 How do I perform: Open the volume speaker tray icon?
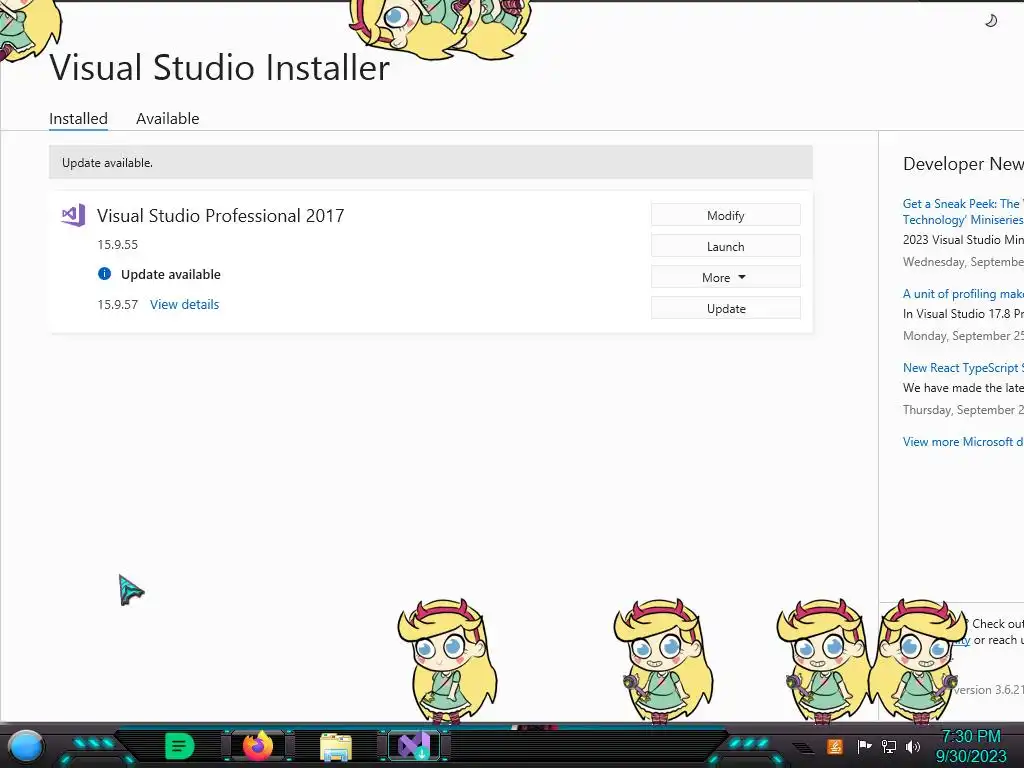[x=913, y=746]
